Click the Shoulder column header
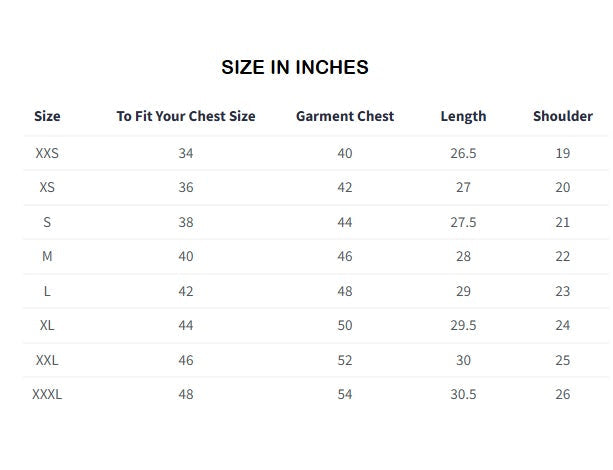The height and width of the screenshot is (470, 613). [x=563, y=116]
